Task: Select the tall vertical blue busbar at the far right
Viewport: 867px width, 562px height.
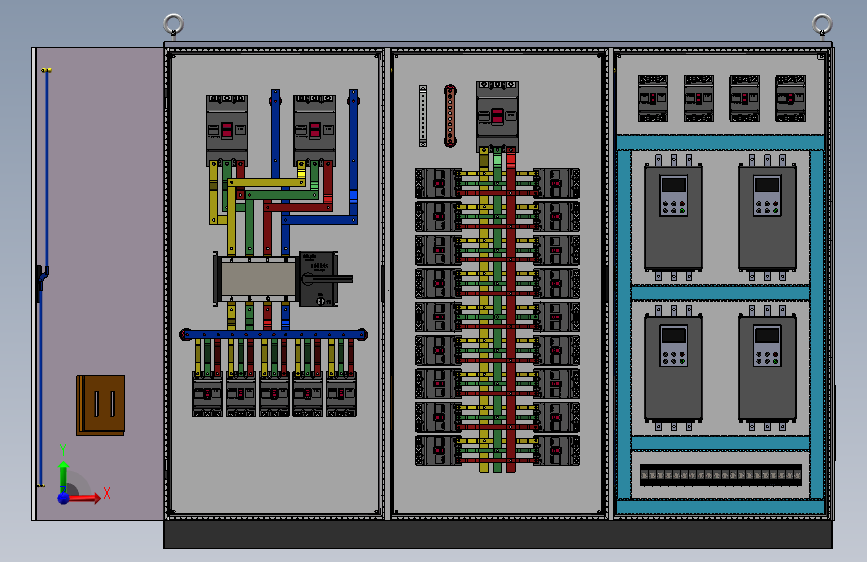Action: coord(353,155)
